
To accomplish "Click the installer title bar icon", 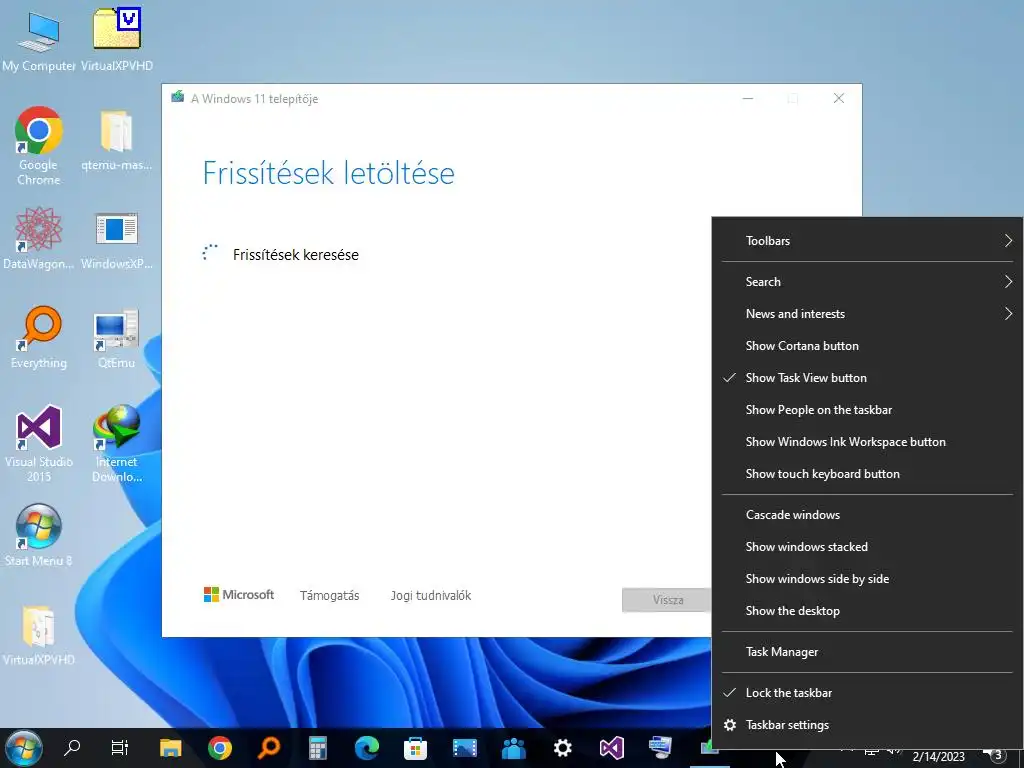I will [x=178, y=97].
